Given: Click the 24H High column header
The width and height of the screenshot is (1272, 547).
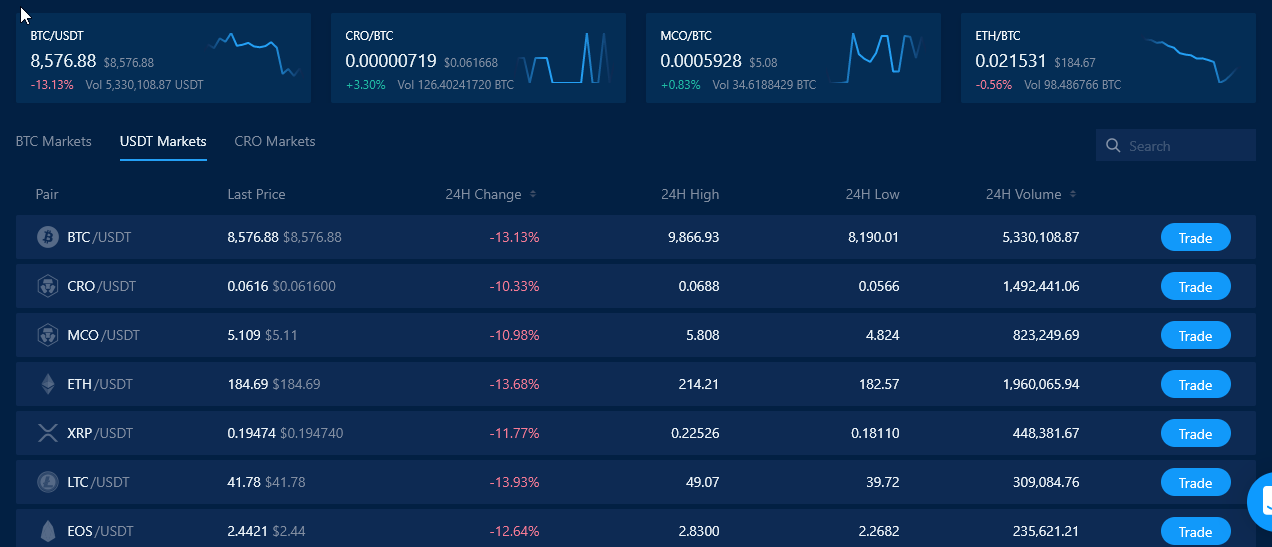Looking at the screenshot, I should (x=690, y=194).
